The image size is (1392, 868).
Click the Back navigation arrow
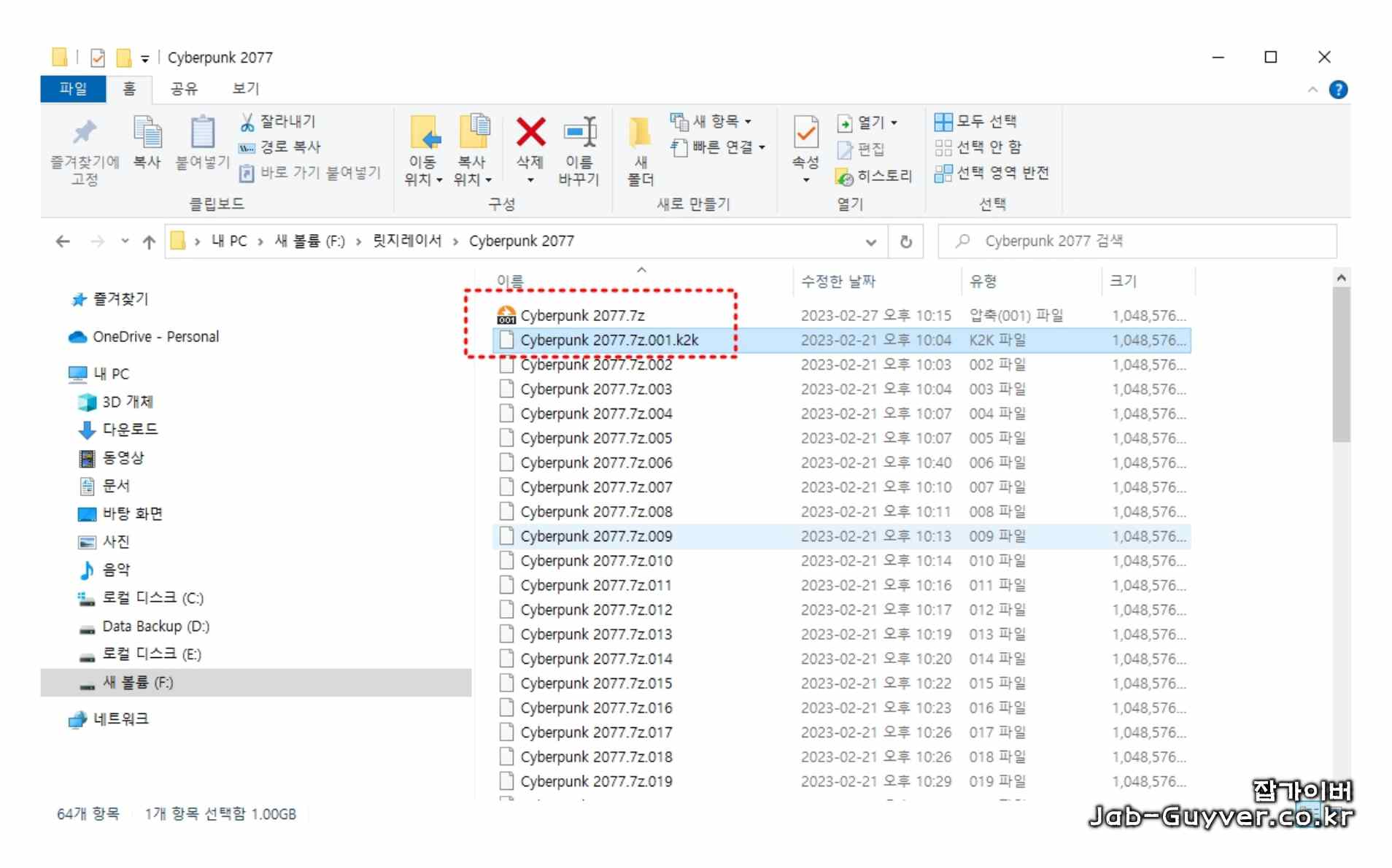coord(63,241)
